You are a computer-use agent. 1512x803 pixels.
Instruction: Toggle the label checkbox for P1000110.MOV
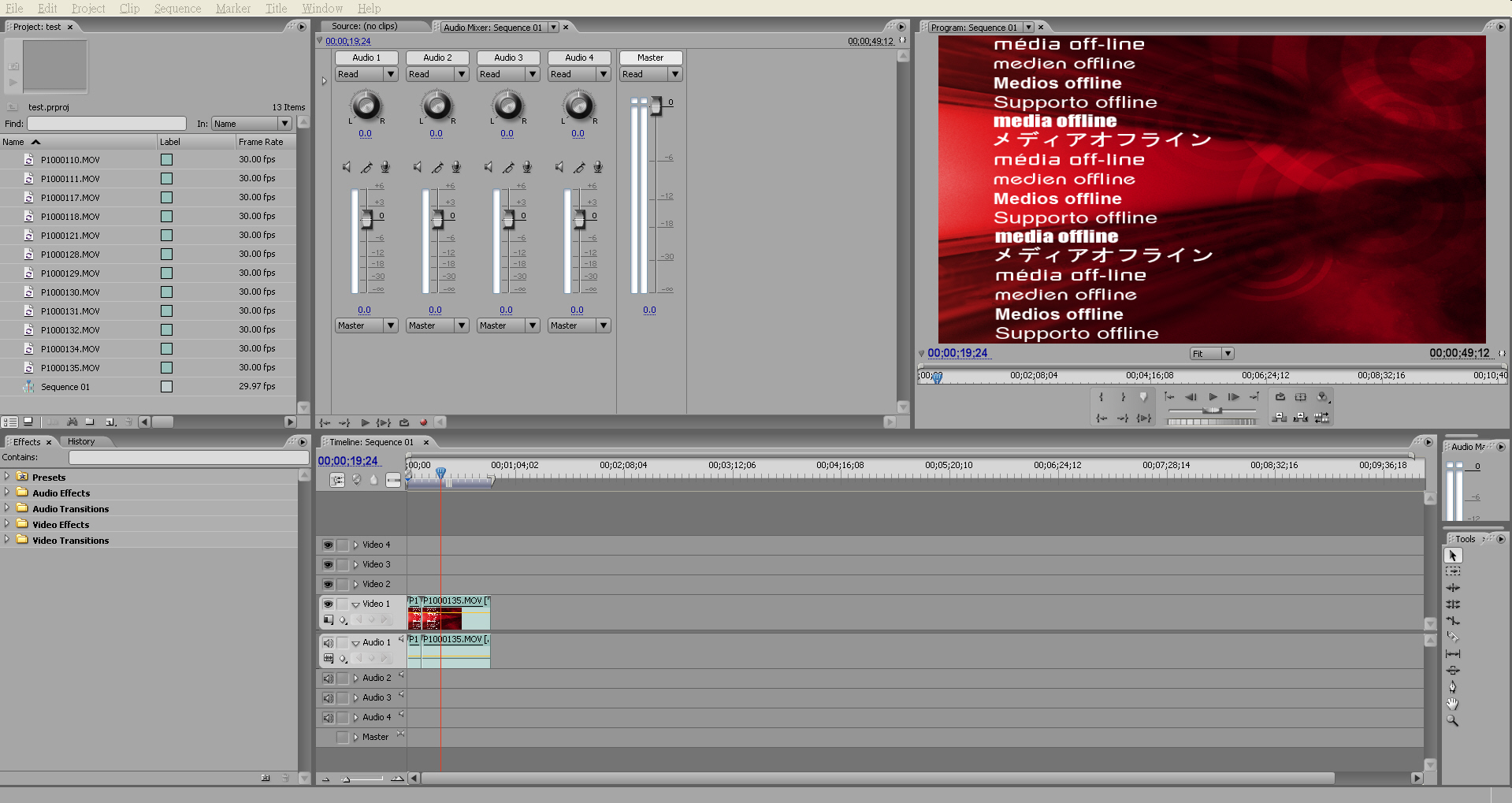pyautogui.click(x=166, y=159)
